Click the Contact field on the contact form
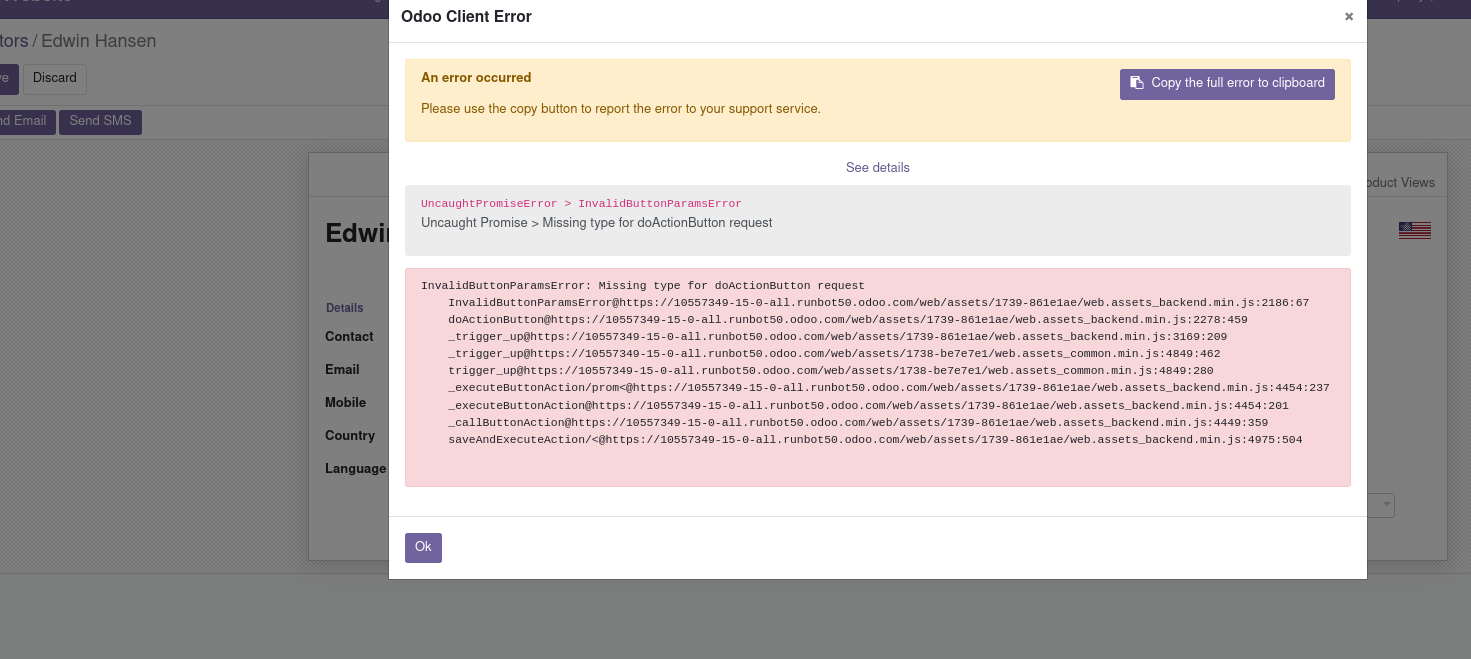The image size is (1471, 659). point(349,336)
